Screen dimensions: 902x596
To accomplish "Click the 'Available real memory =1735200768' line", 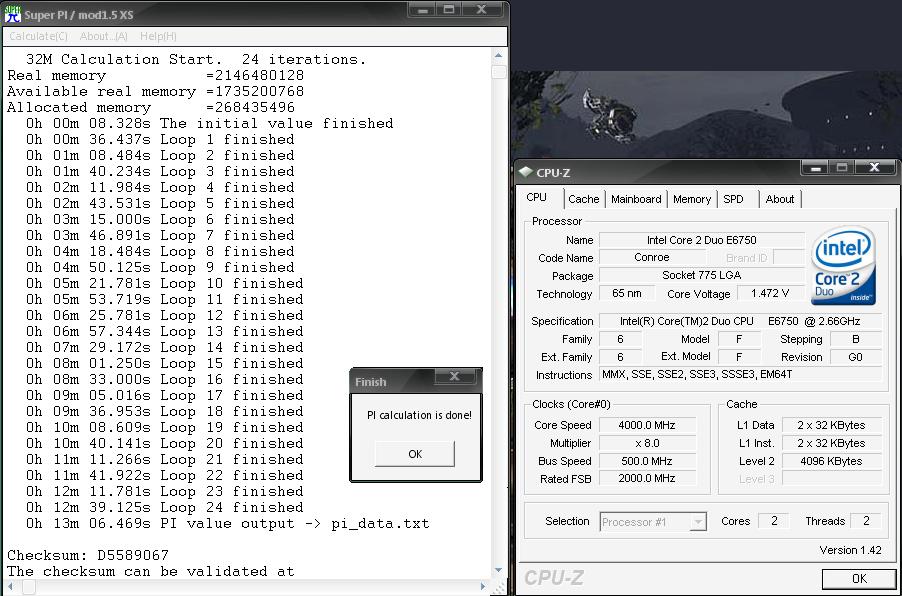I will [155, 91].
